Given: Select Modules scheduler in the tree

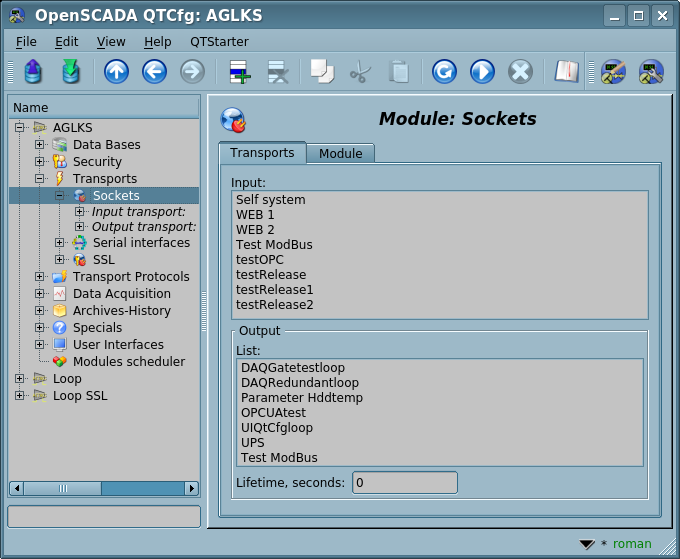Looking at the screenshot, I should tap(128, 362).
